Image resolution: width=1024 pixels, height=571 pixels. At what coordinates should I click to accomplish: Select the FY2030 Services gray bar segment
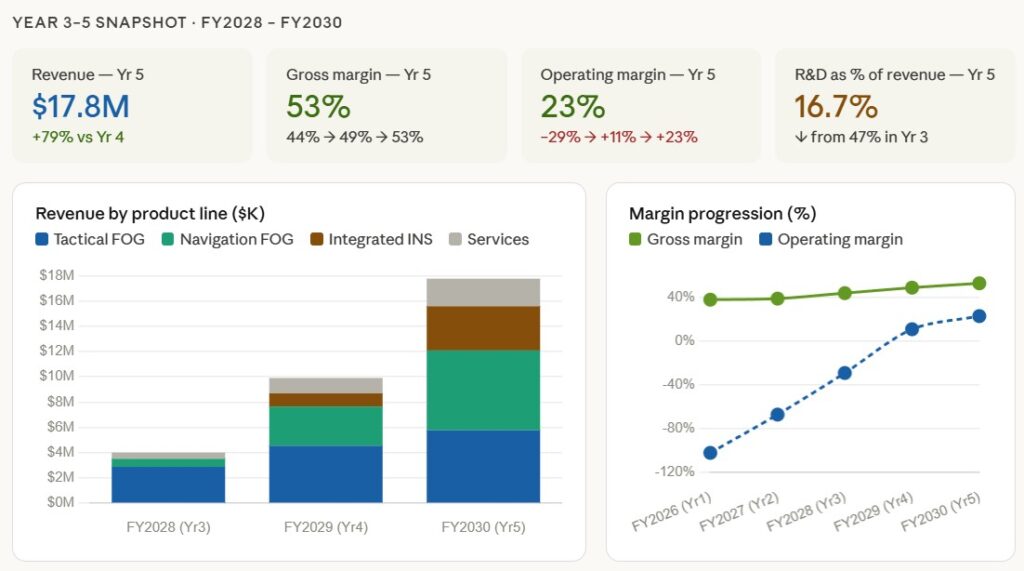[483, 292]
